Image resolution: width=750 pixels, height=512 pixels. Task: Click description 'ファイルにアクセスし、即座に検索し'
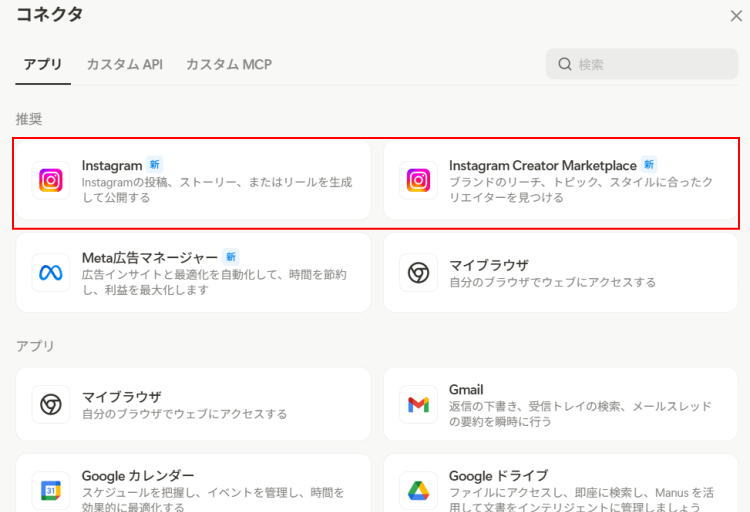tap(548, 492)
